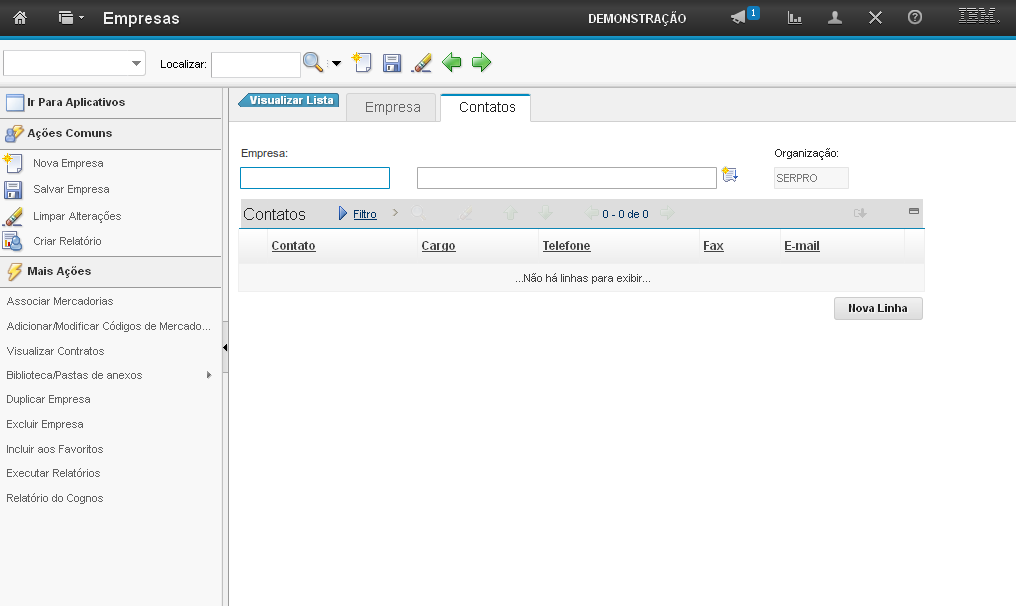This screenshot has width=1016, height=607.
Task: Click the help question mark icon
Action: [x=914, y=18]
